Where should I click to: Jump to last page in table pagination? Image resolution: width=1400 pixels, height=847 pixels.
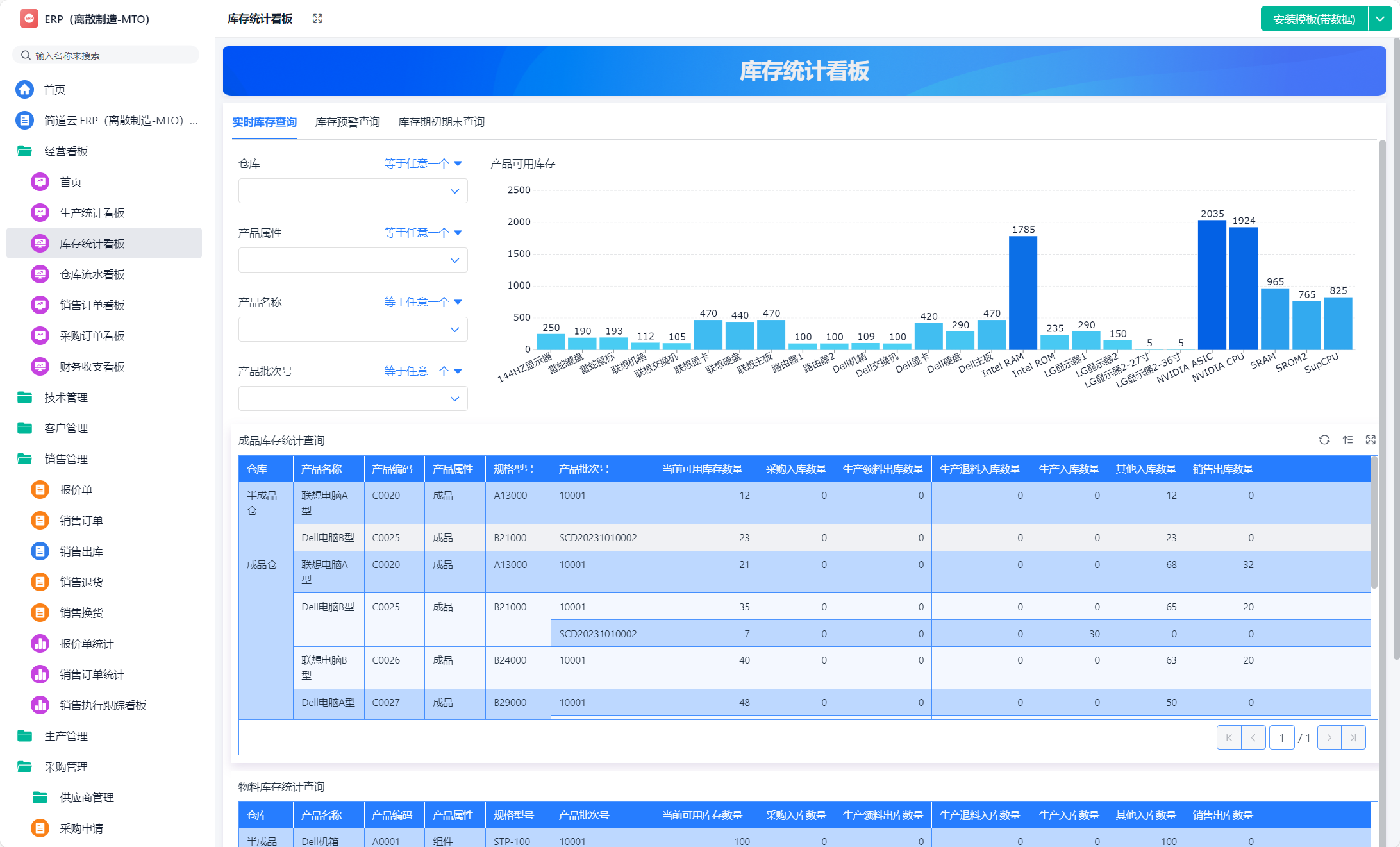coord(1353,738)
